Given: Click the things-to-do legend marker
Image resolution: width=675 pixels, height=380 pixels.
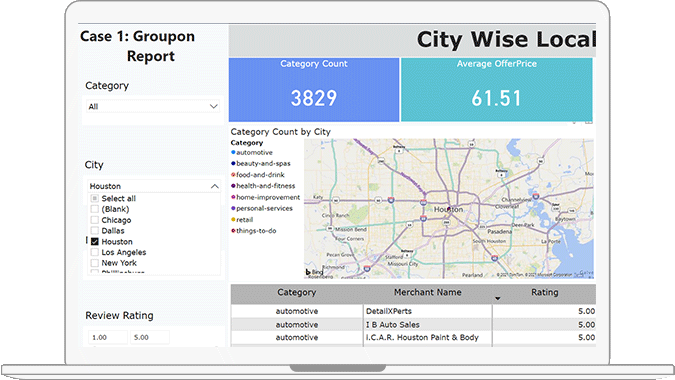Looking at the screenshot, I should (x=233, y=231).
